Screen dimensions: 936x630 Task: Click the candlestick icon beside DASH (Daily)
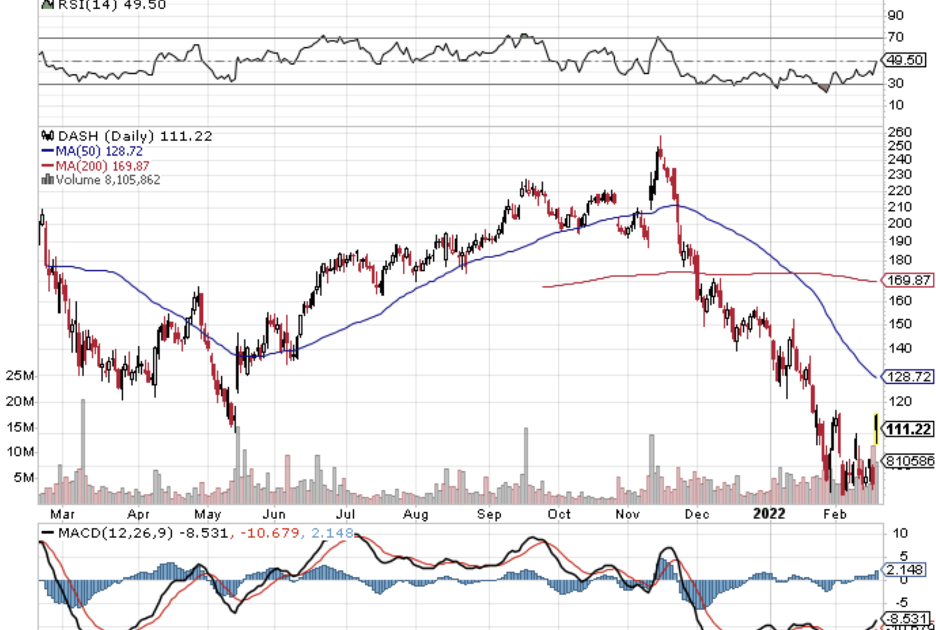(x=48, y=136)
